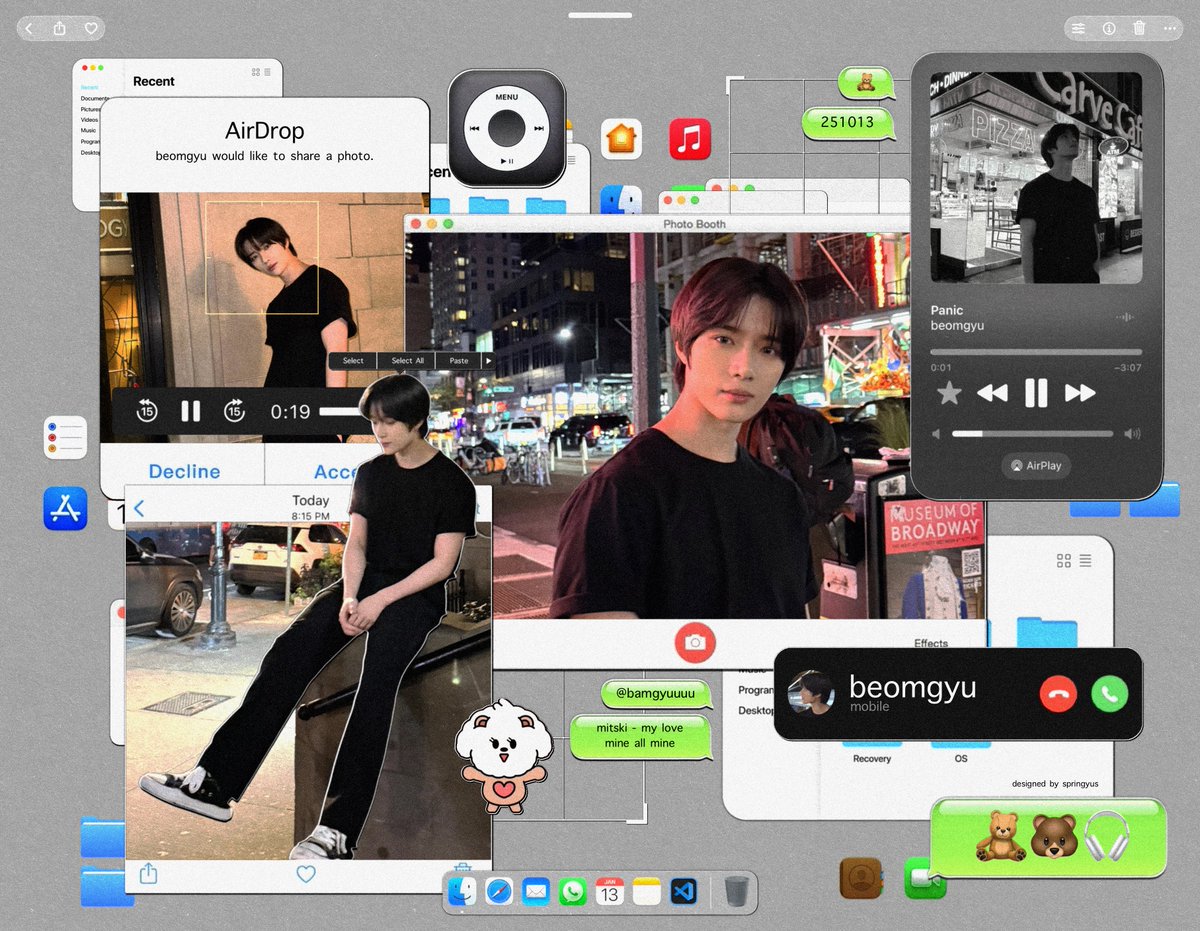
Task: Click the iPod wheel center select button
Action: pyautogui.click(x=507, y=128)
